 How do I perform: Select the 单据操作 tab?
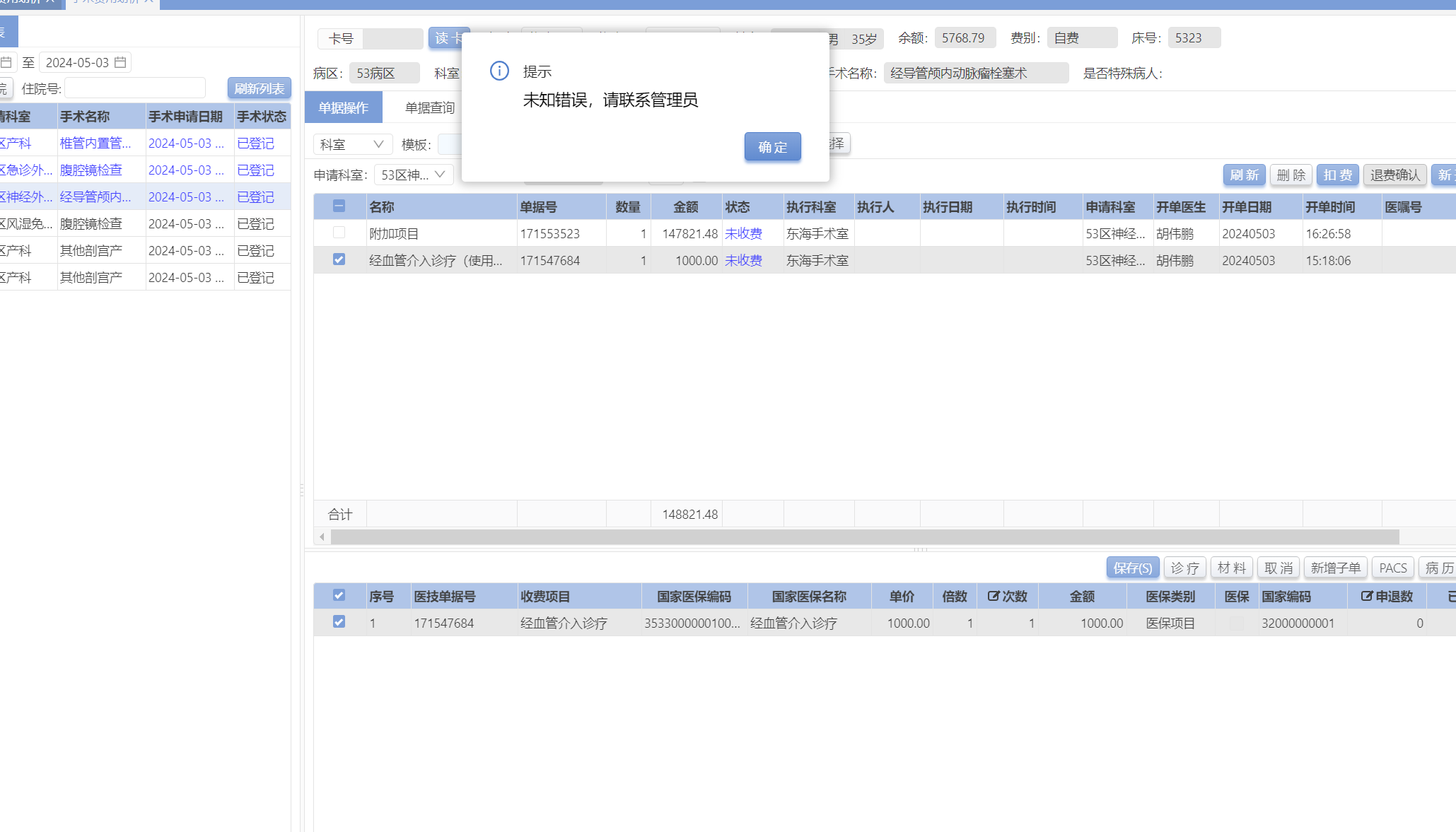(343, 107)
